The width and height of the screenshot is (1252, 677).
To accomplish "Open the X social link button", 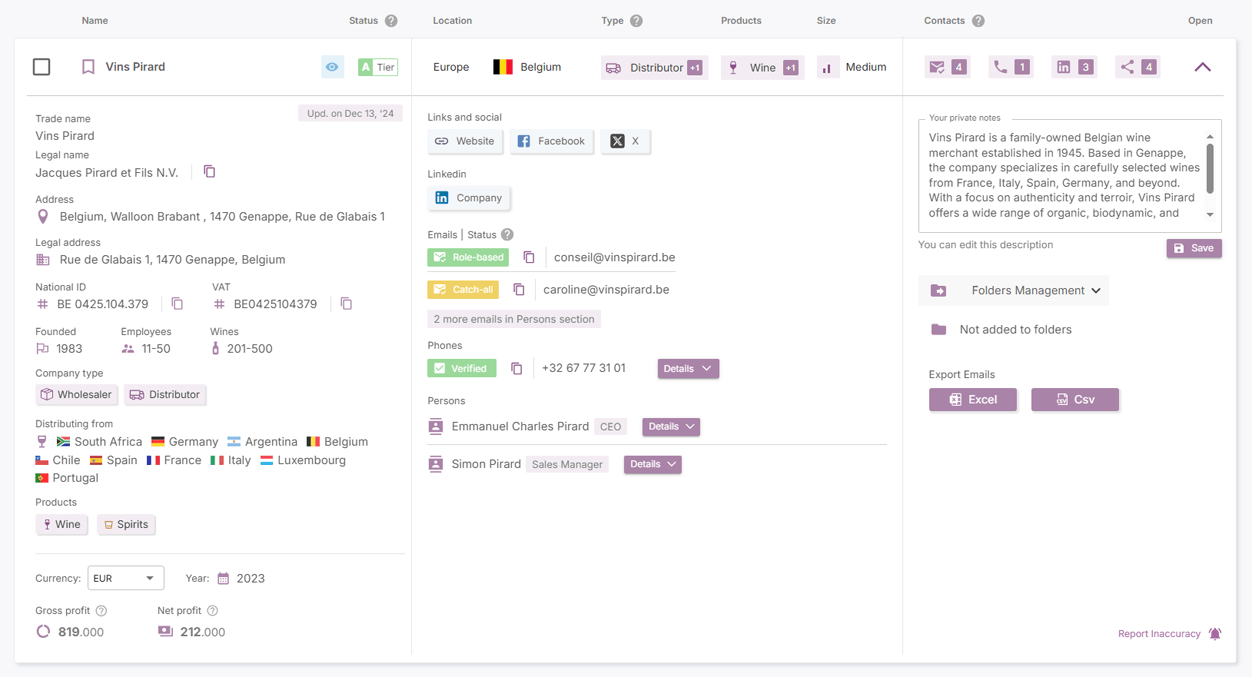I will (x=626, y=141).
